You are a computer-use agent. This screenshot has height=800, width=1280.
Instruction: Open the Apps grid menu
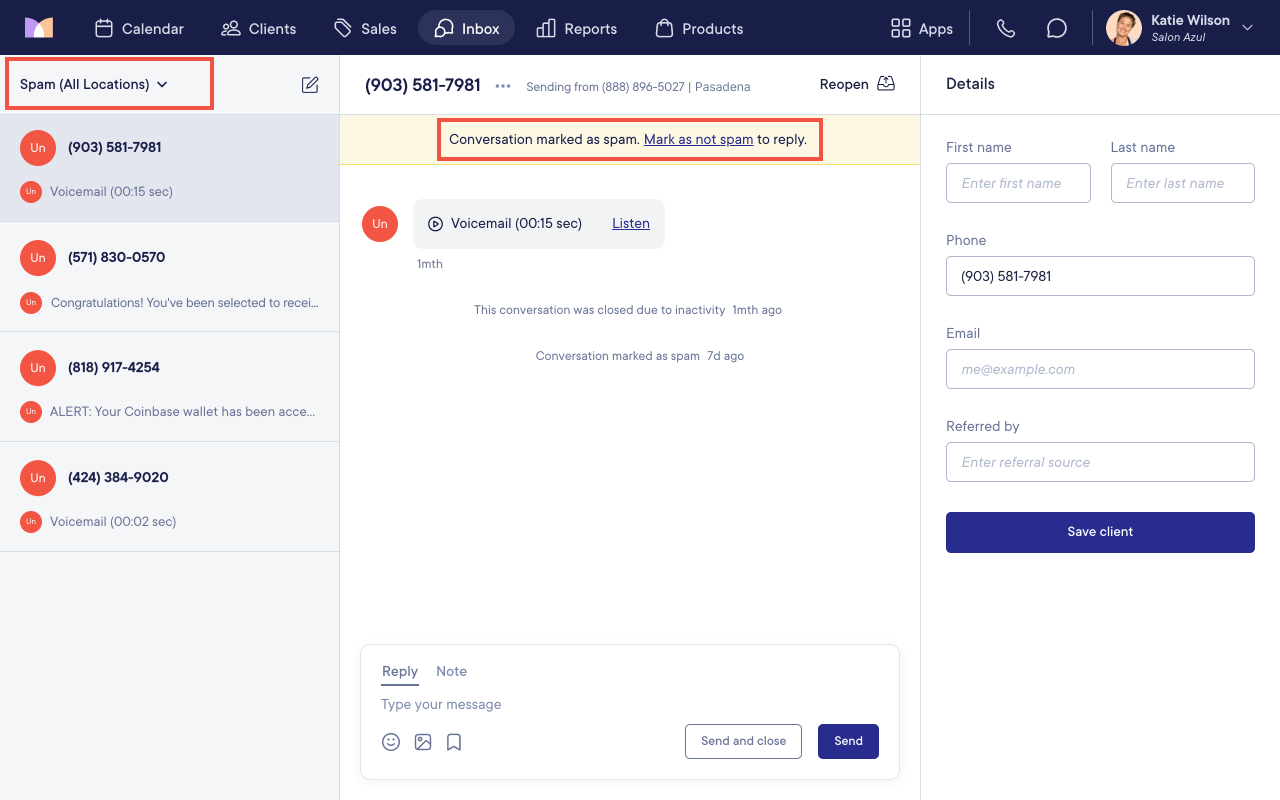(x=921, y=29)
